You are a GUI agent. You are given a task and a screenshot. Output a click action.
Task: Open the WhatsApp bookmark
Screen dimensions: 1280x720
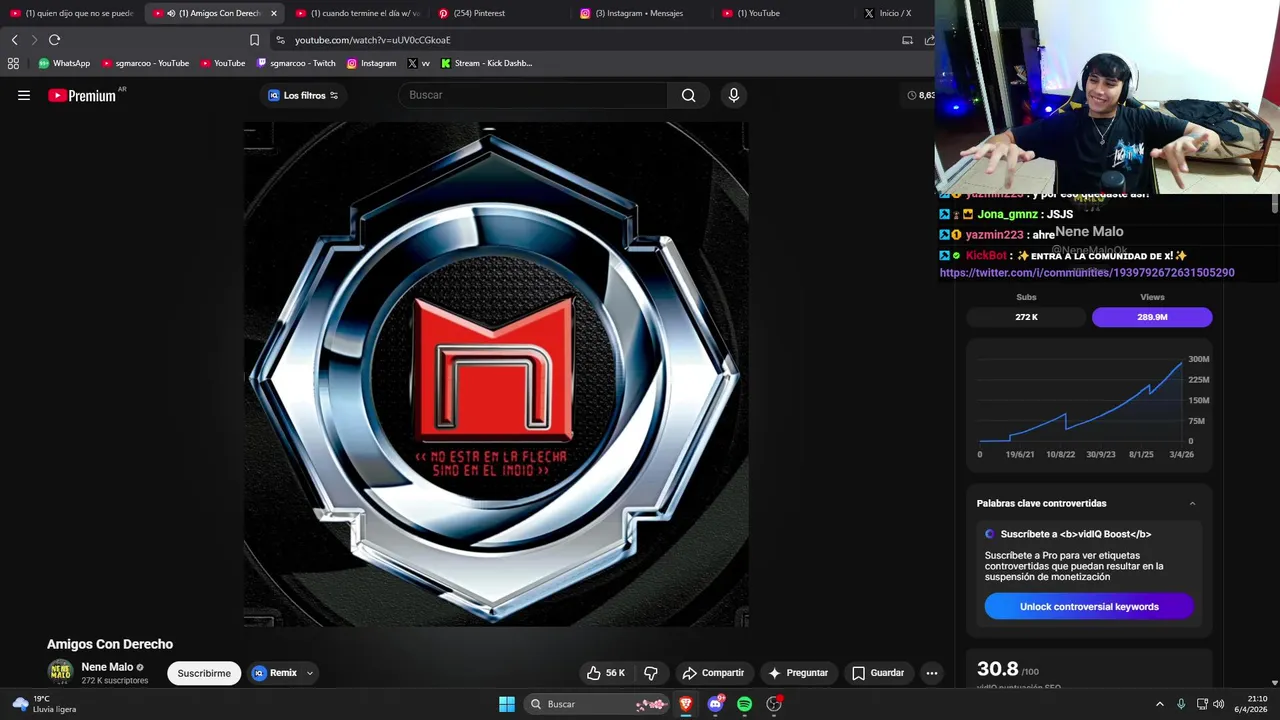64,63
